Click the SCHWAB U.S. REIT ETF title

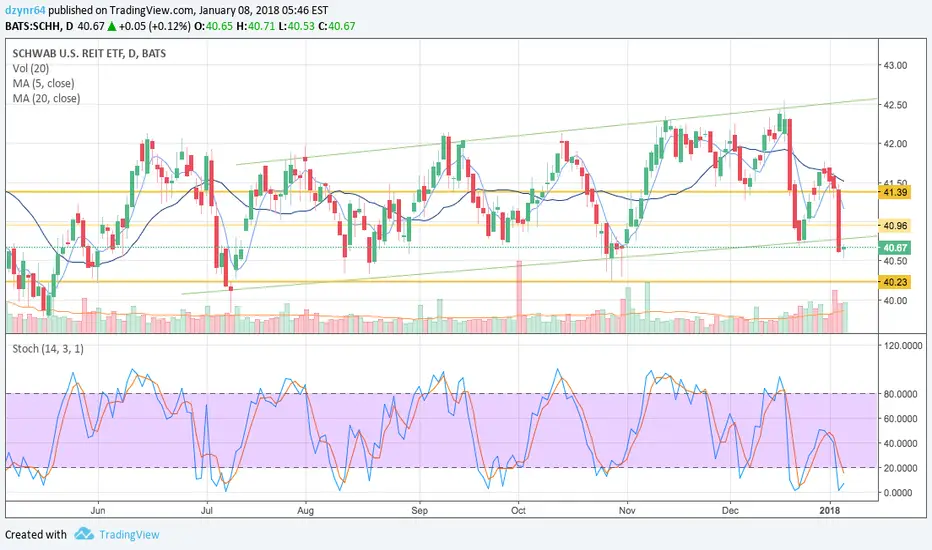(89, 54)
